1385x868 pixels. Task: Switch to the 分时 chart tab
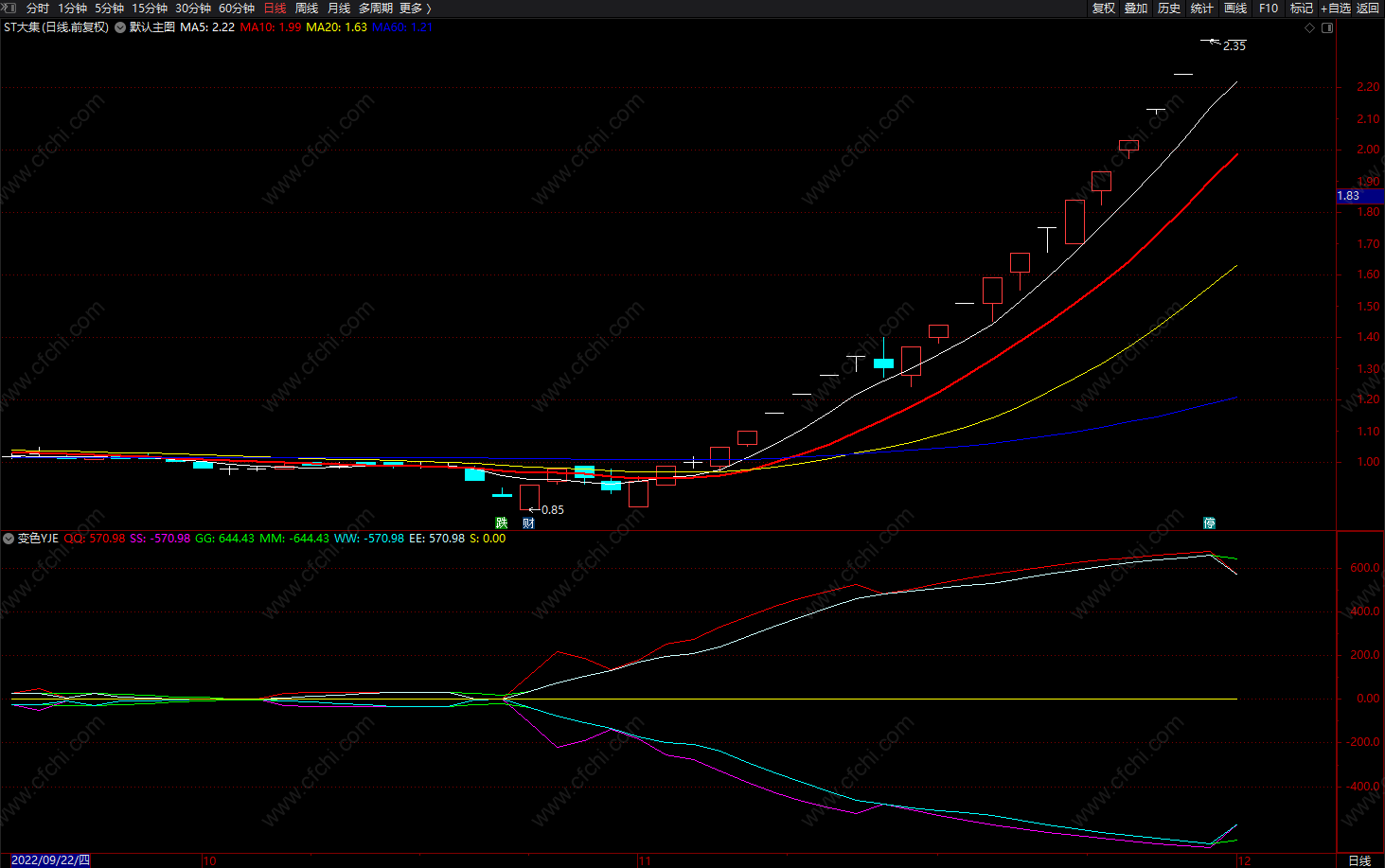[x=38, y=8]
